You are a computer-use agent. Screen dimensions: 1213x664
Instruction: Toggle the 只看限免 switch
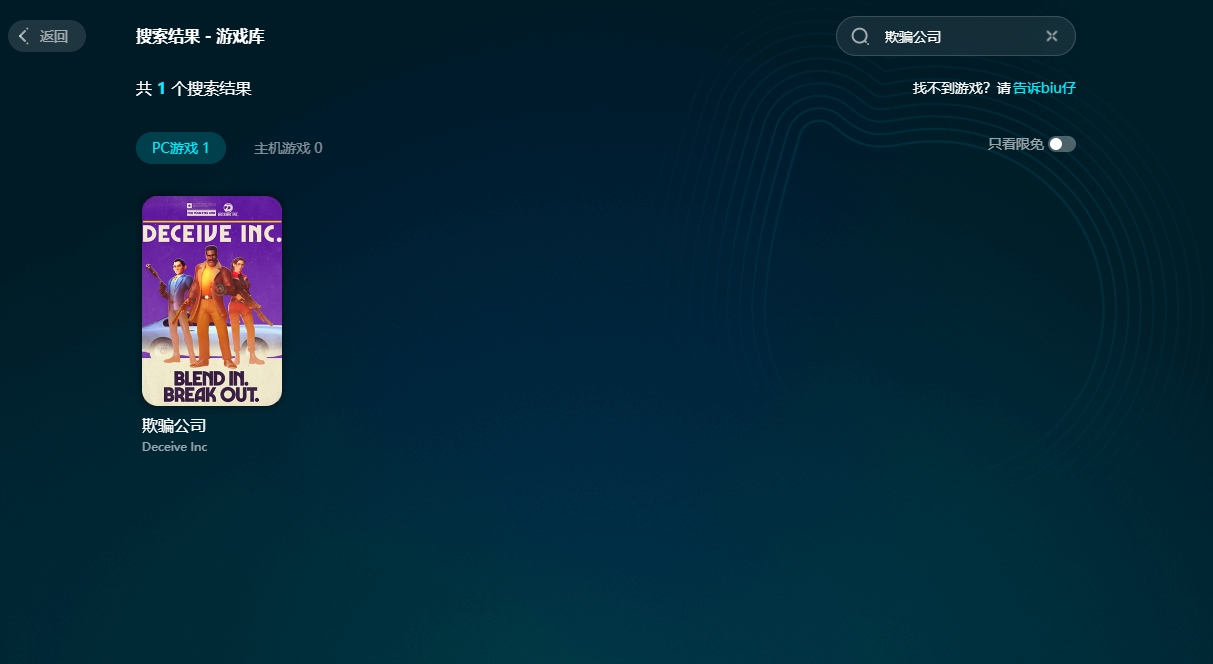pos(1062,144)
